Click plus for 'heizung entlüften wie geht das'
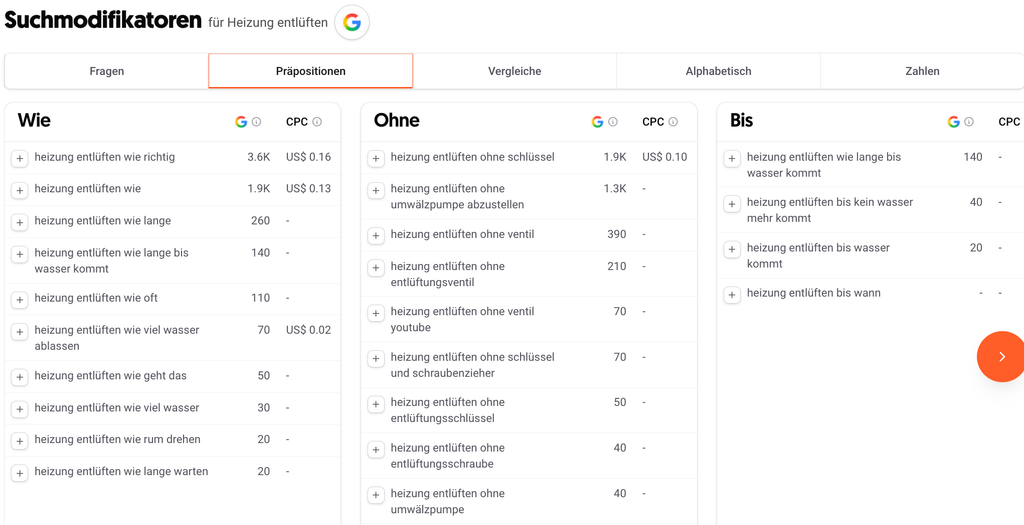This screenshot has height=525, width=1024. coord(20,377)
